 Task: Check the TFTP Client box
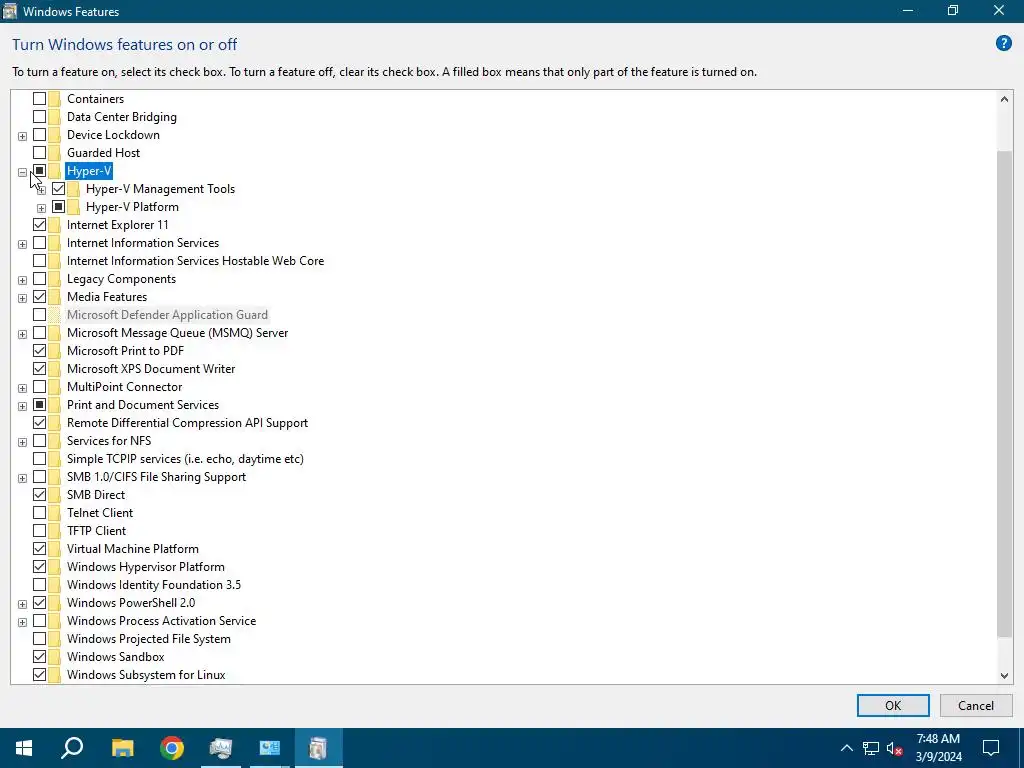39,531
